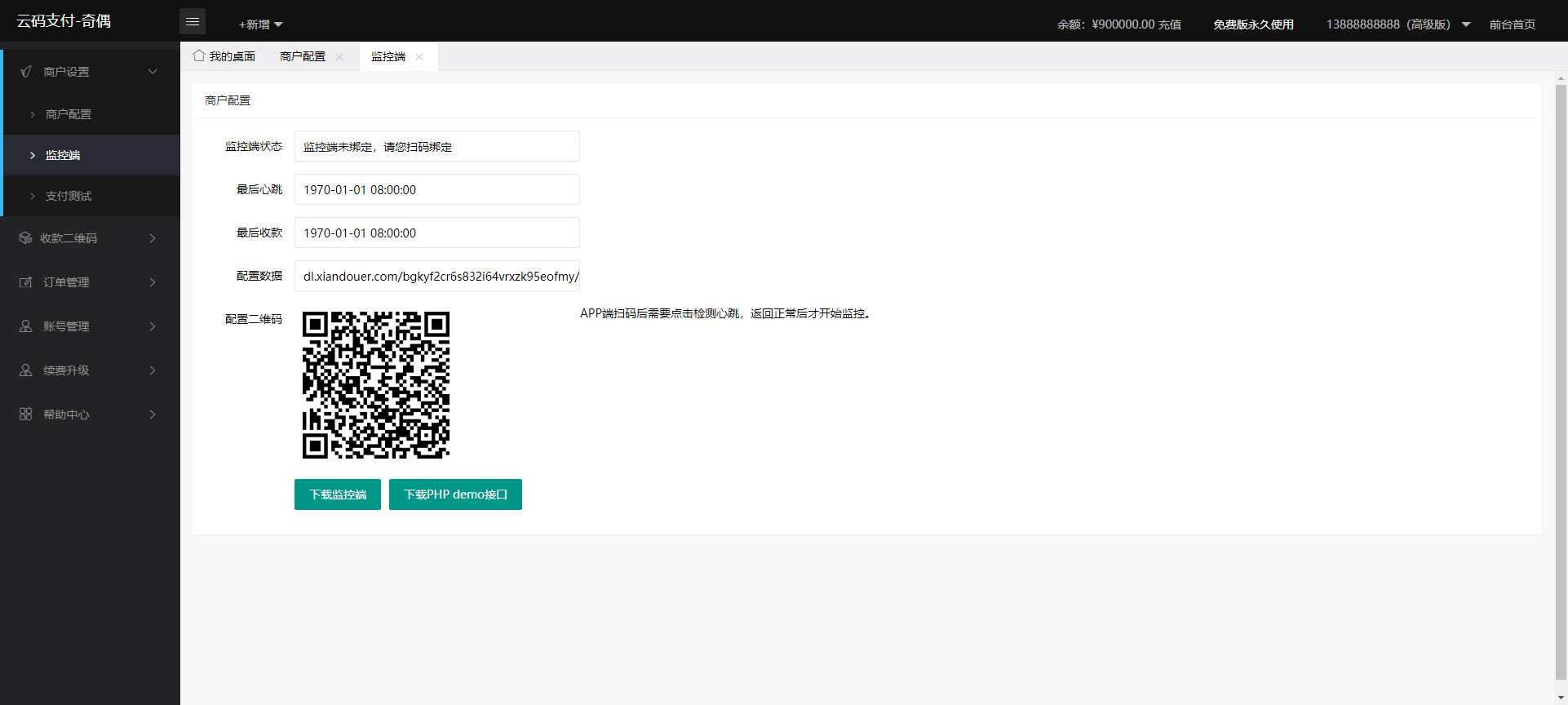Click the page vertical scrollbar

pyautogui.click(x=1561, y=382)
